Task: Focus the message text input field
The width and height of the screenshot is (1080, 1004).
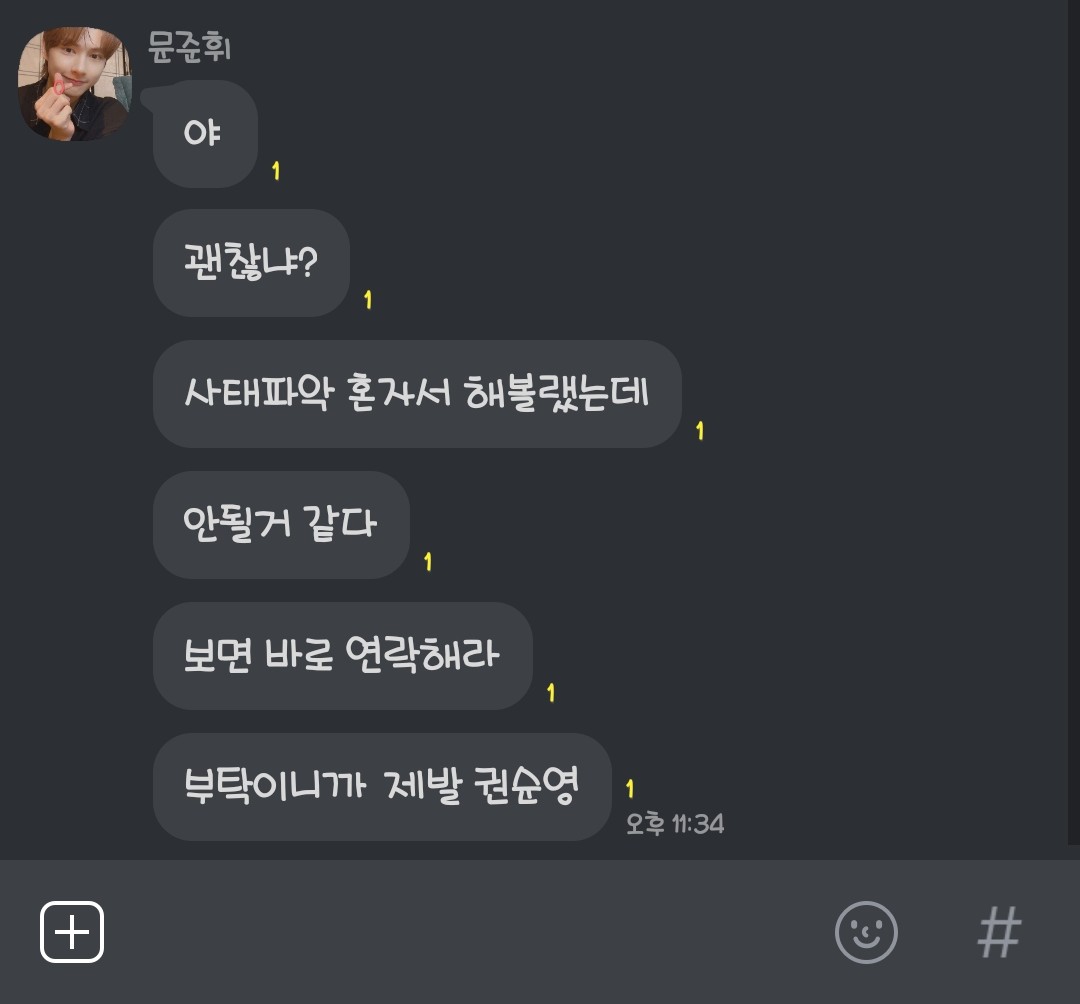Action: tap(468, 932)
